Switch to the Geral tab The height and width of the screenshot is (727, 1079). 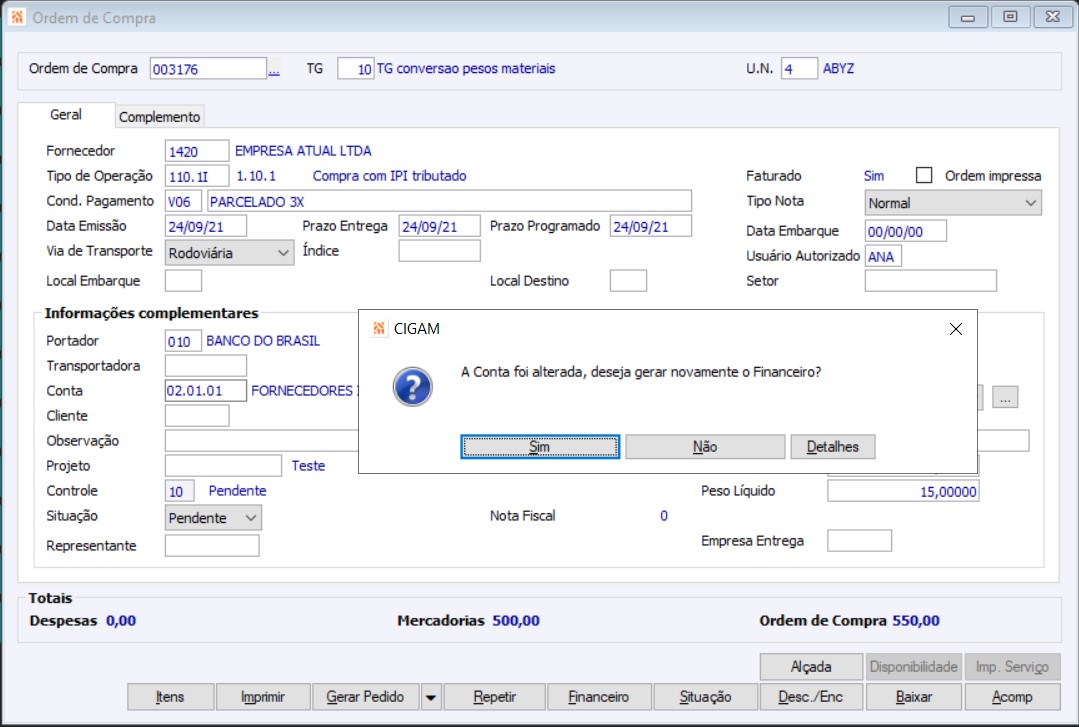click(66, 115)
